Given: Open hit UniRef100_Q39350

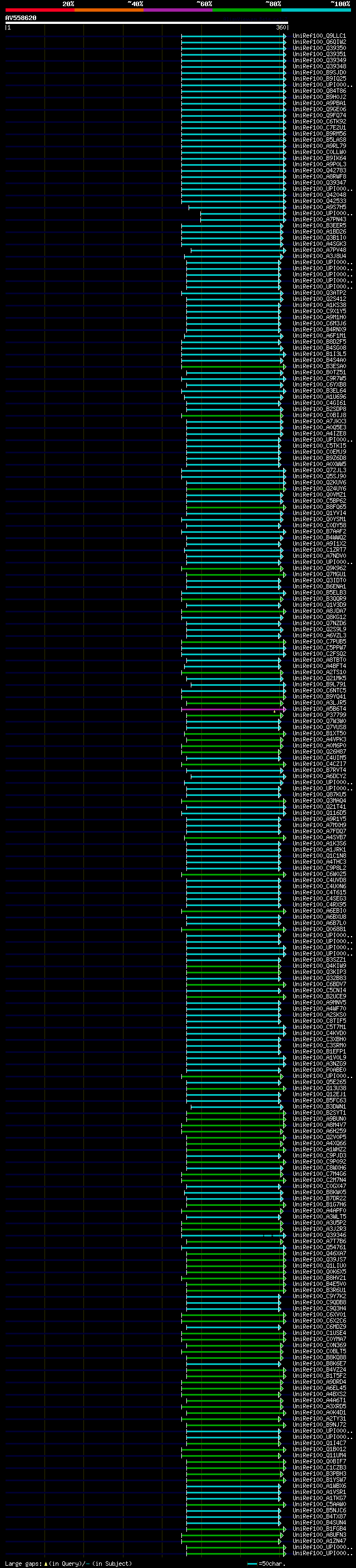Looking at the screenshot, I should point(319,48).
